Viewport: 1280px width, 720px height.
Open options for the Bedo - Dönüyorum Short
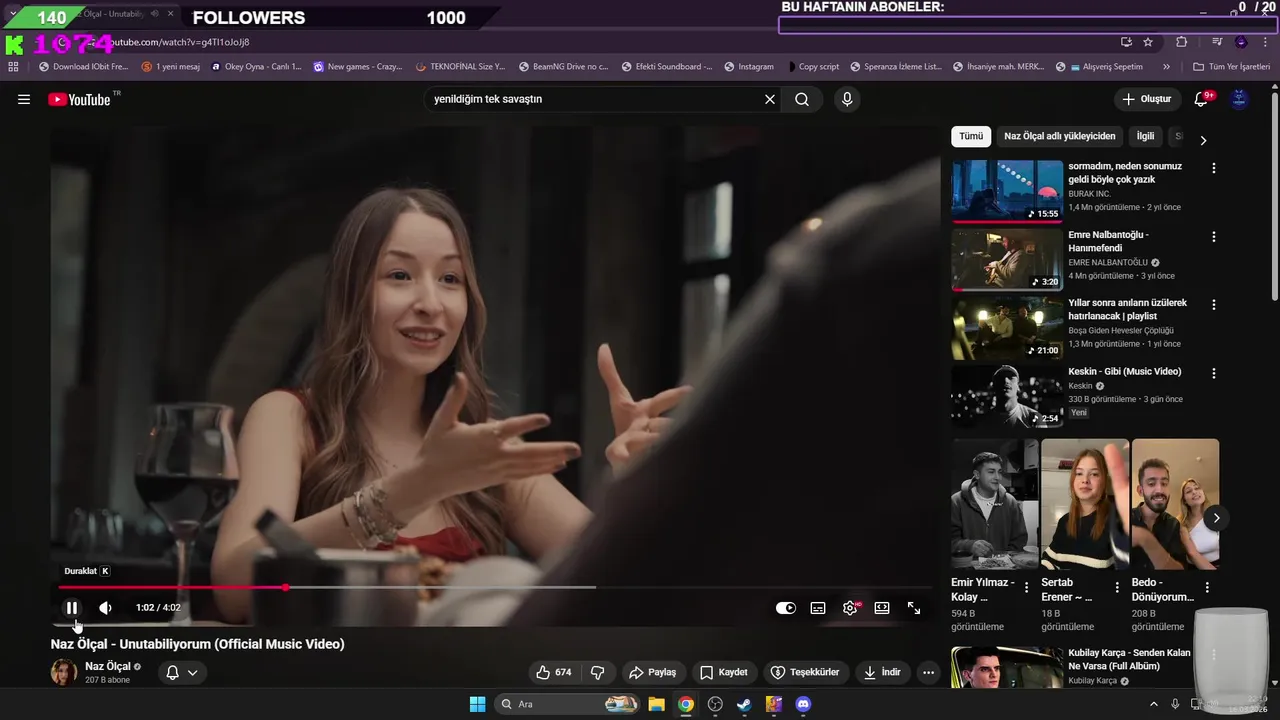click(1207, 588)
